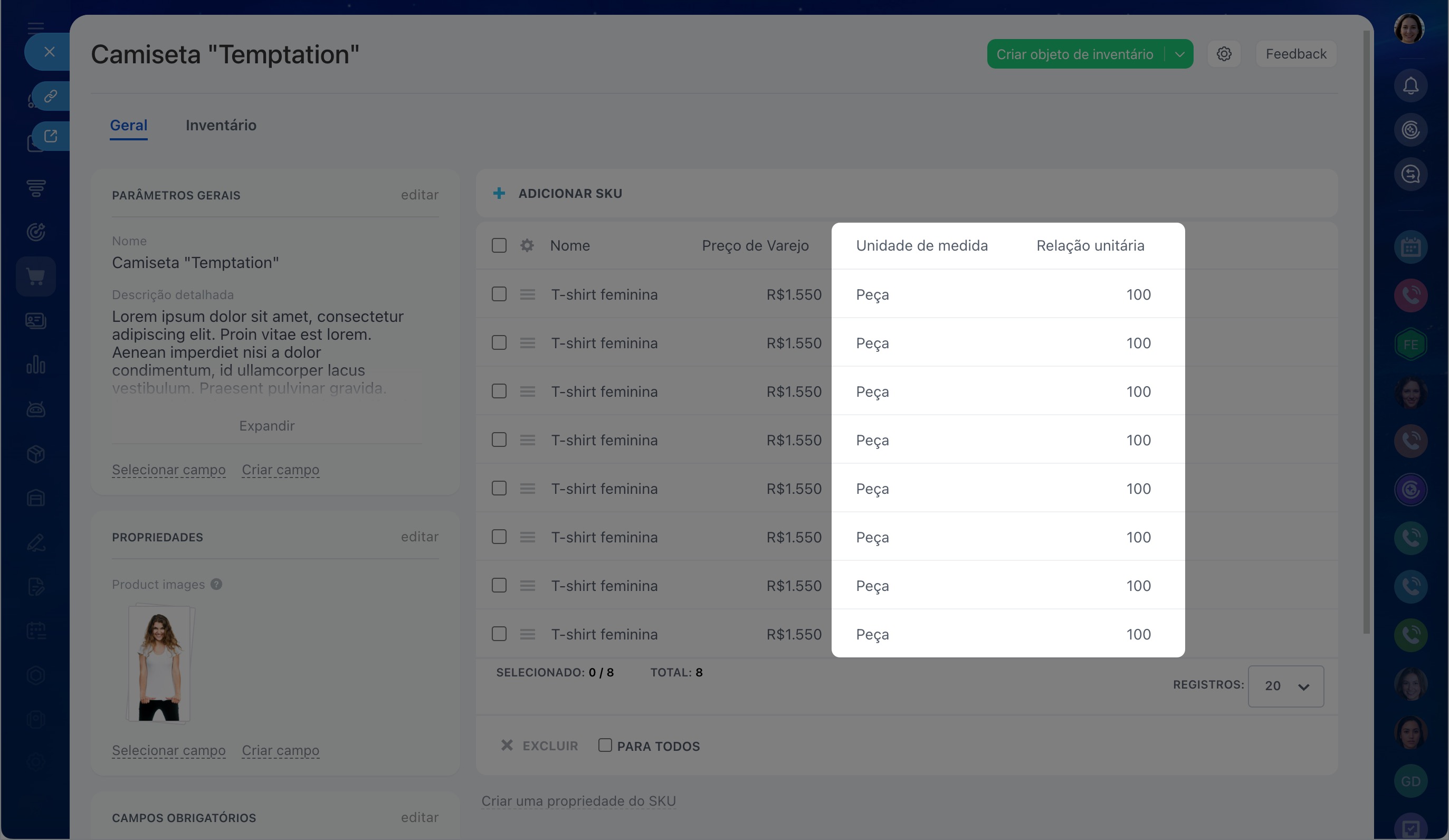The height and width of the screenshot is (840, 1449).
Task: Open the Registros 20 dropdown
Action: coord(1286,686)
